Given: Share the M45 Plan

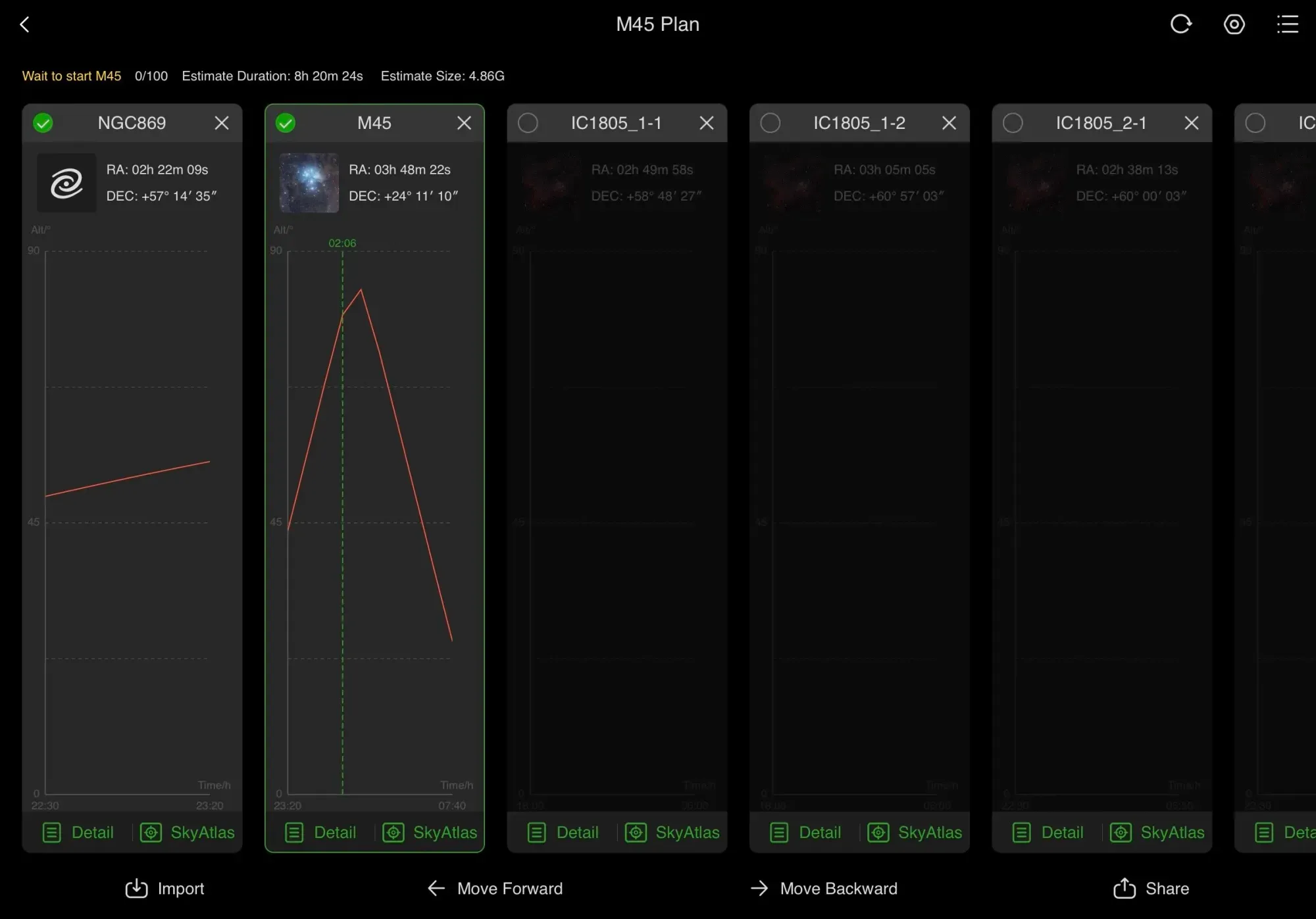Looking at the screenshot, I should pos(1151,889).
